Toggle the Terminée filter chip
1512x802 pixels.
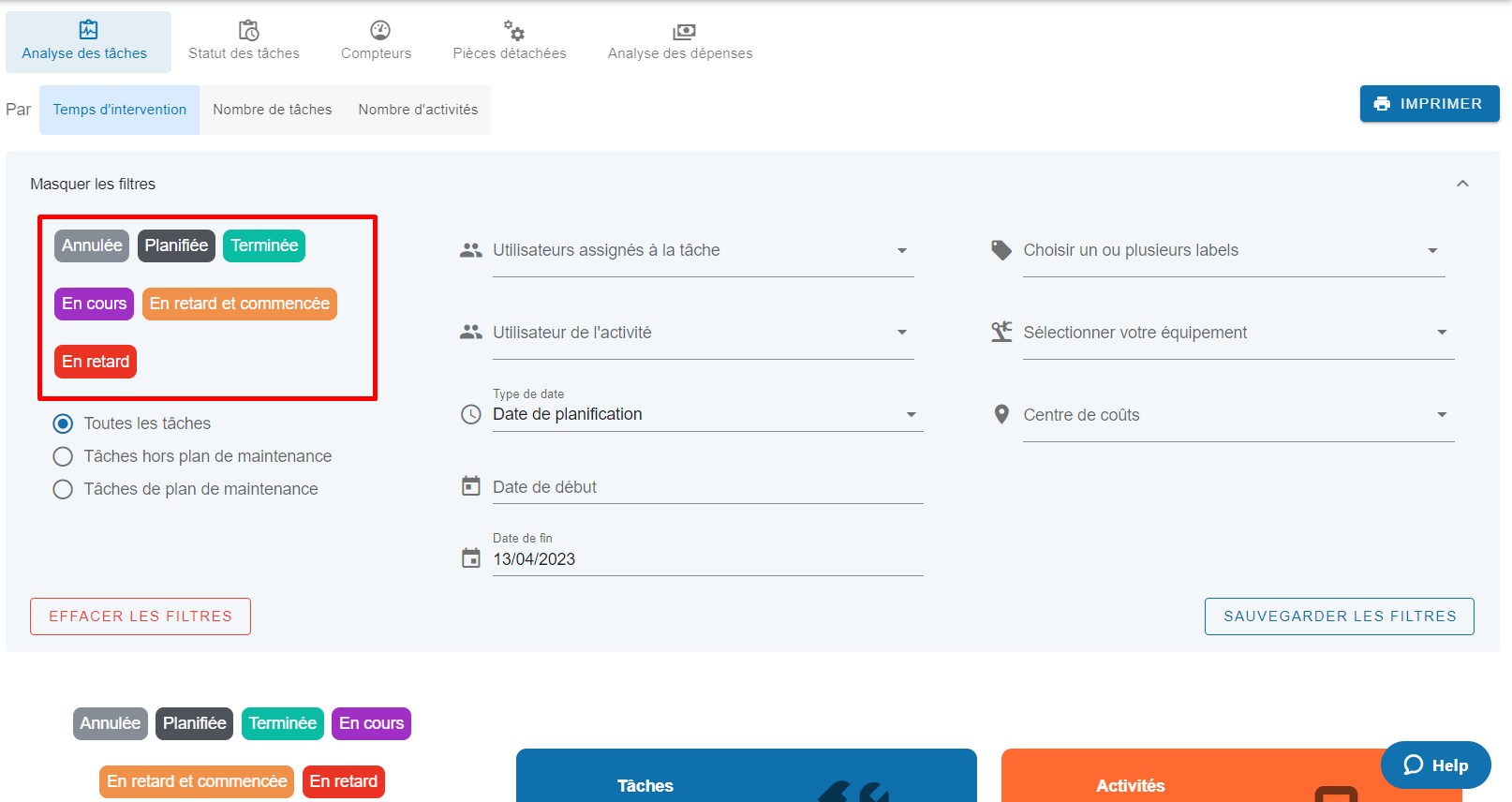click(264, 245)
